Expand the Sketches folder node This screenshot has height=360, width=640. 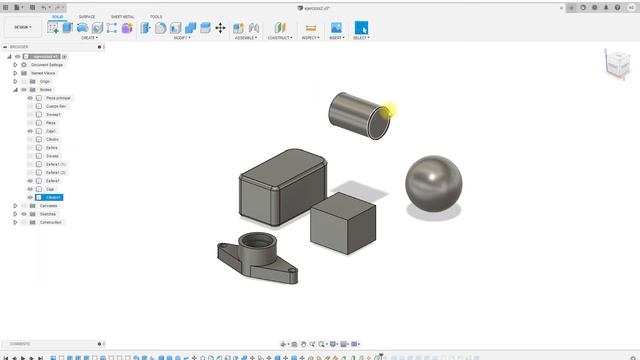click(15, 214)
